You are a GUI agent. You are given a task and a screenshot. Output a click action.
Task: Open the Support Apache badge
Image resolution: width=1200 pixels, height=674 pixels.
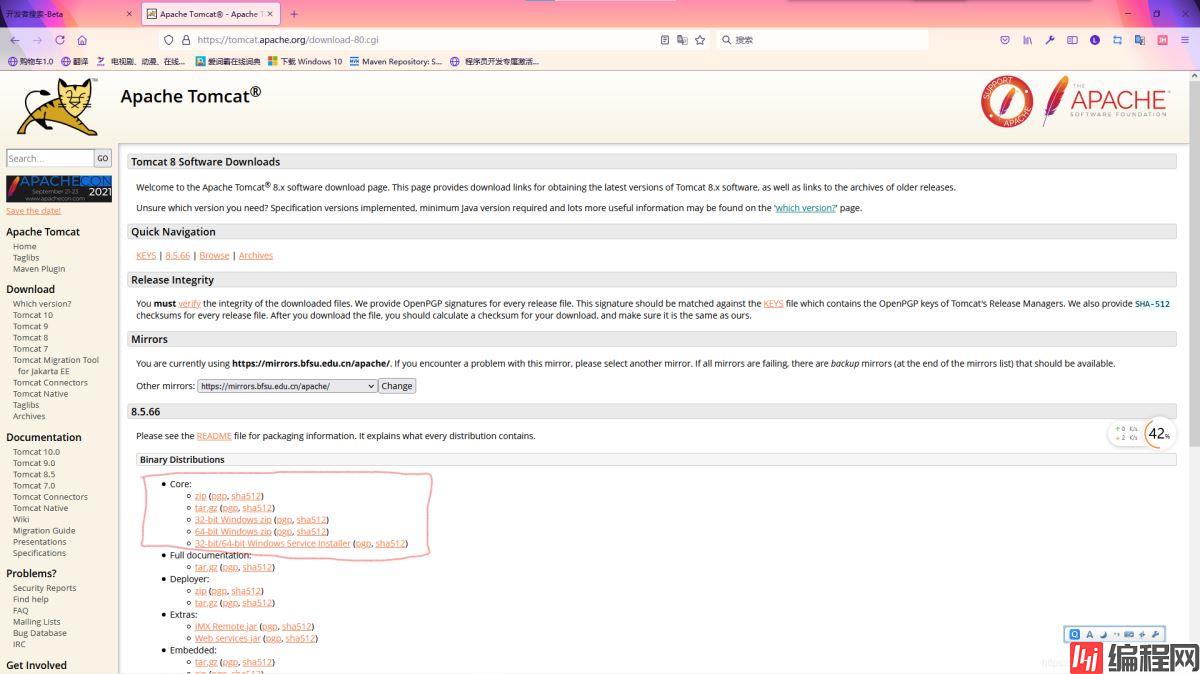[1006, 101]
